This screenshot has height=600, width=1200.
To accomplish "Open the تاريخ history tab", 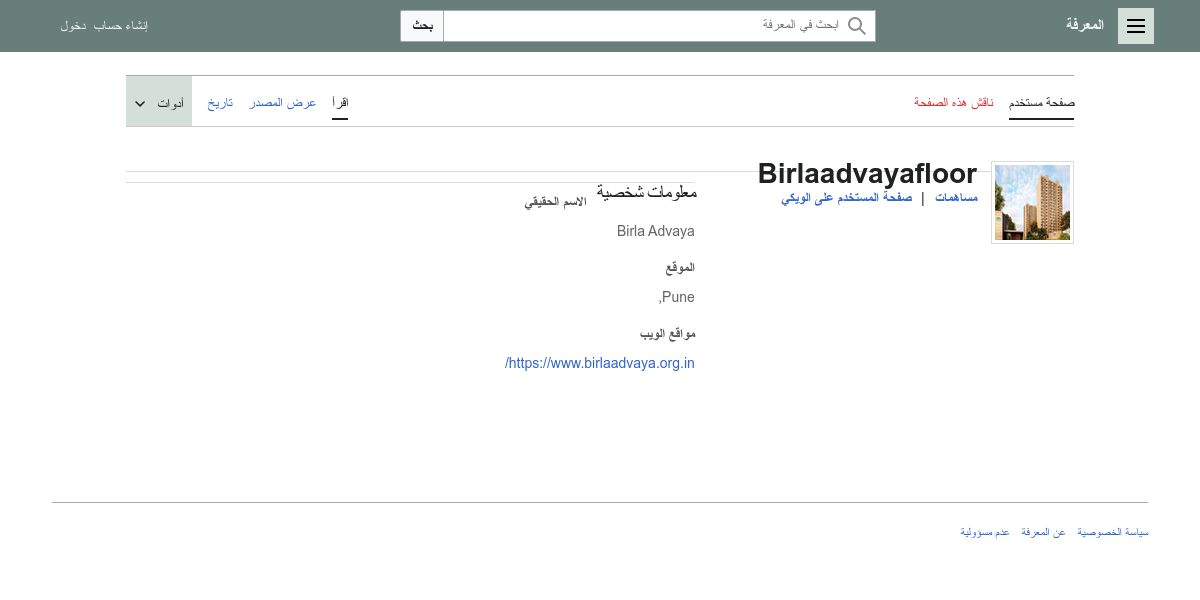I will (x=220, y=103).
